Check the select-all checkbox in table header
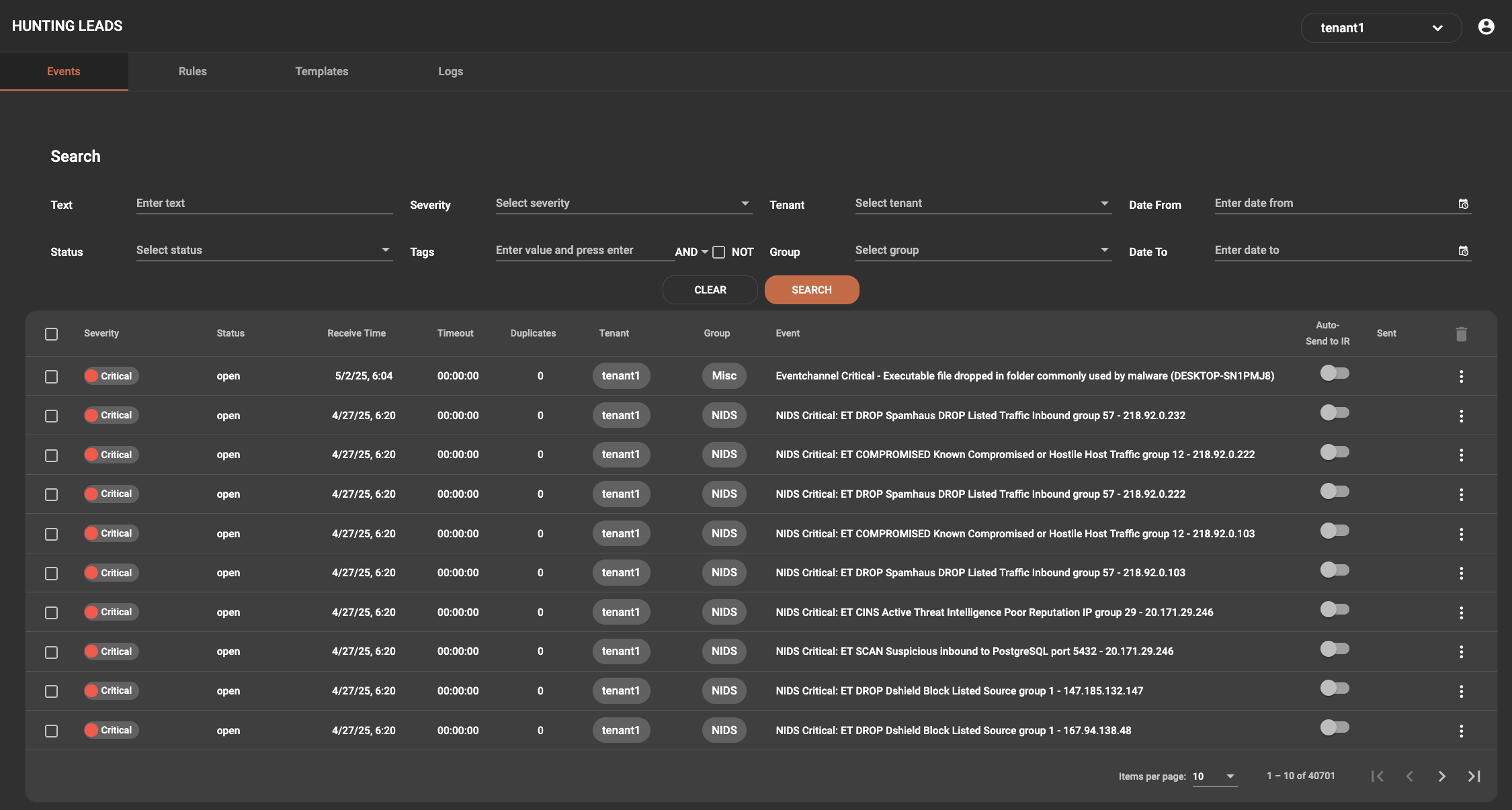1512x810 pixels. click(x=52, y=334)
